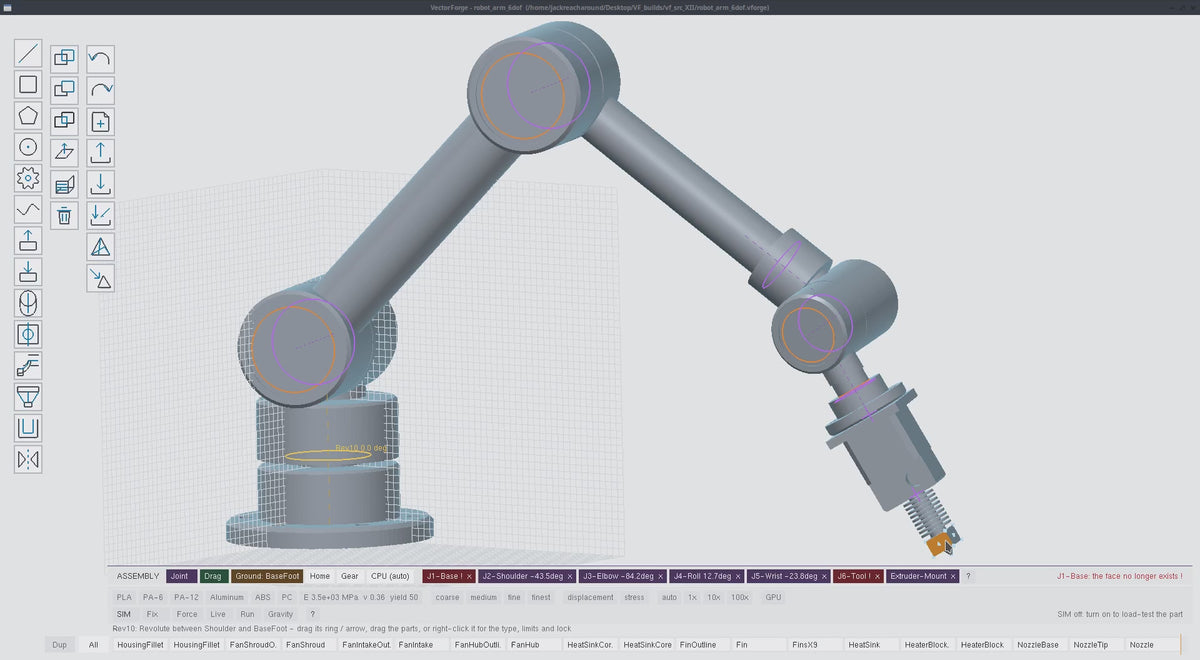Select the Rectangle sketch tool
This screenshot has width=1200, height=660.
pyautogui.click(x=29, y=84)
